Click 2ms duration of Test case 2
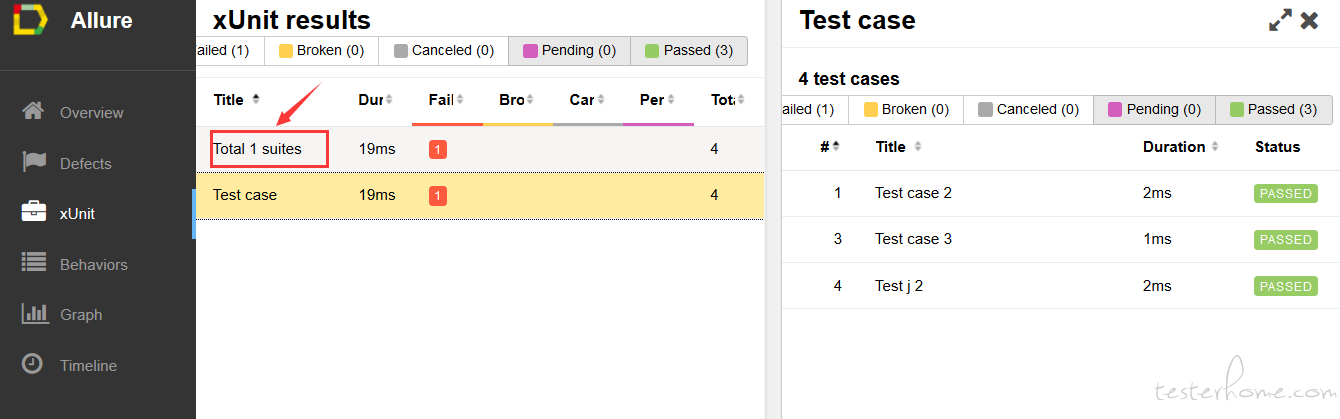Viewport: 1340px width, 419px height. [x=1157, y=193]
